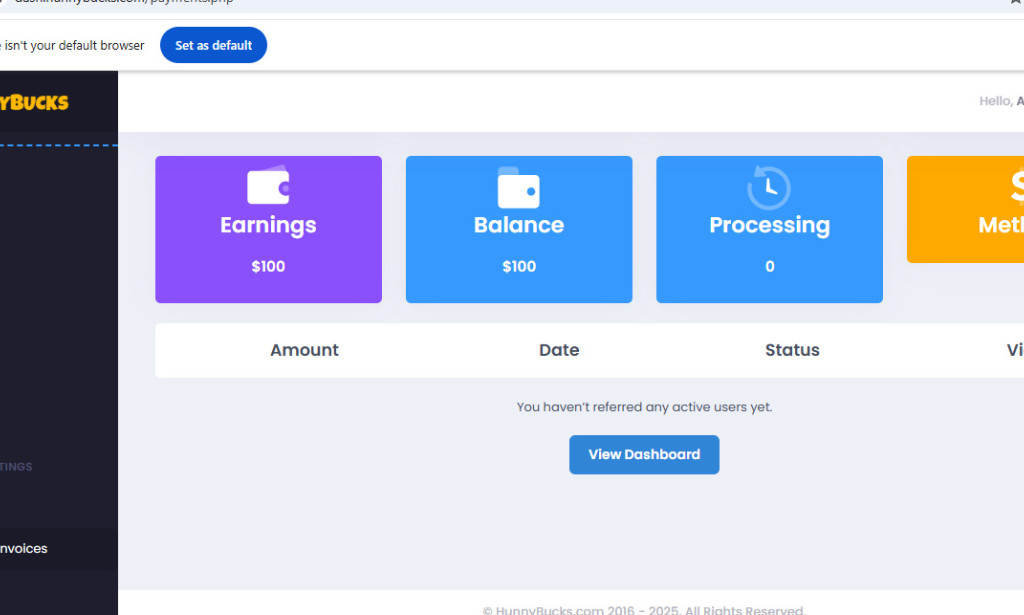Viewport: 1024px width, 615px height.
Task: Click the Processing counter card
Action: [x=768, y=229]
